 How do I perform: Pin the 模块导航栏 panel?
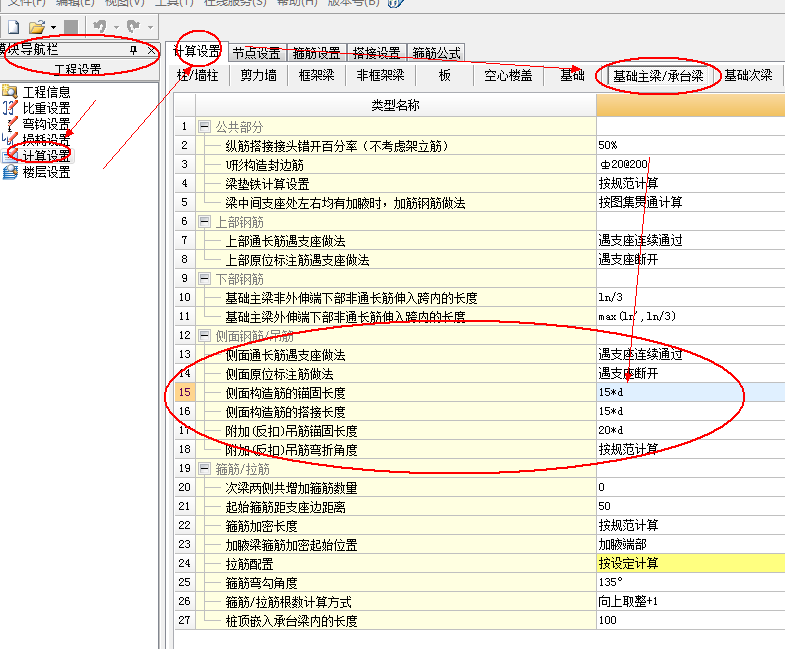133,50
